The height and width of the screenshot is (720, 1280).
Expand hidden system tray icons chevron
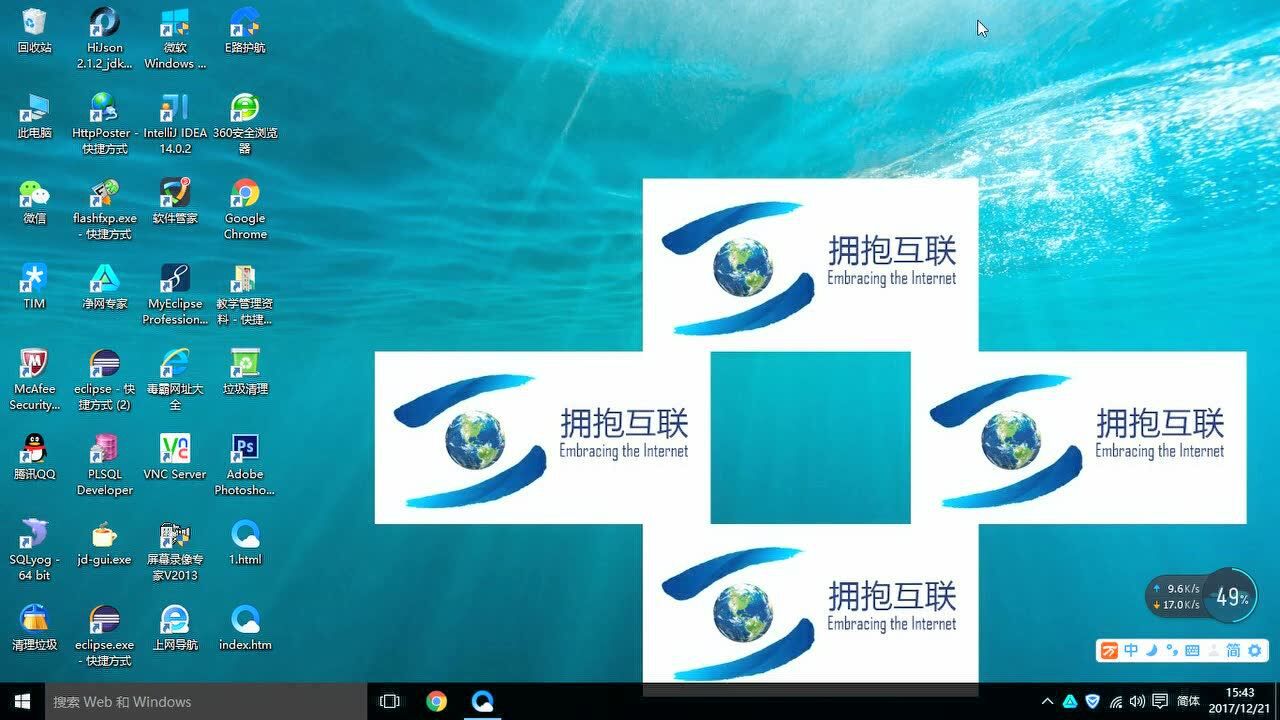point(1047,701)
